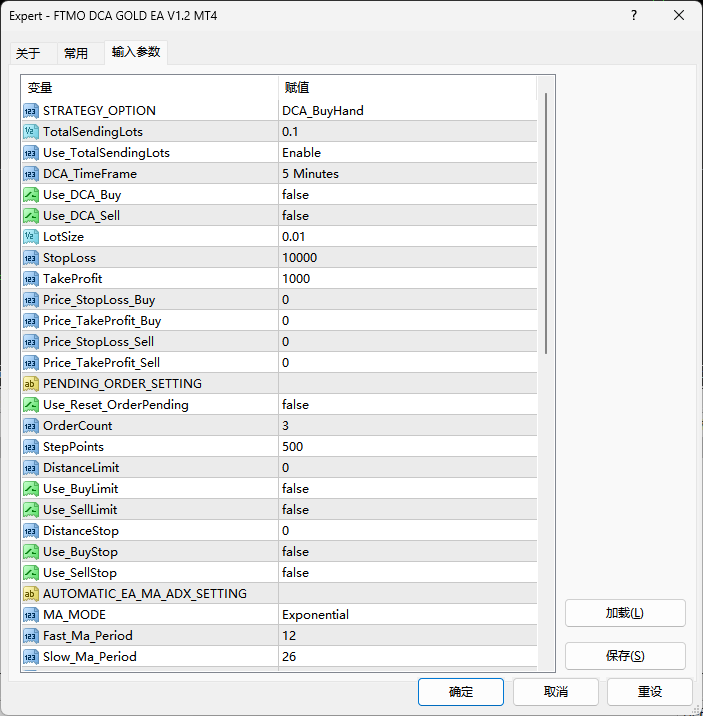Click the 加载(L) button
Viewport: 703px width, 716px height.
pos(625,613)
